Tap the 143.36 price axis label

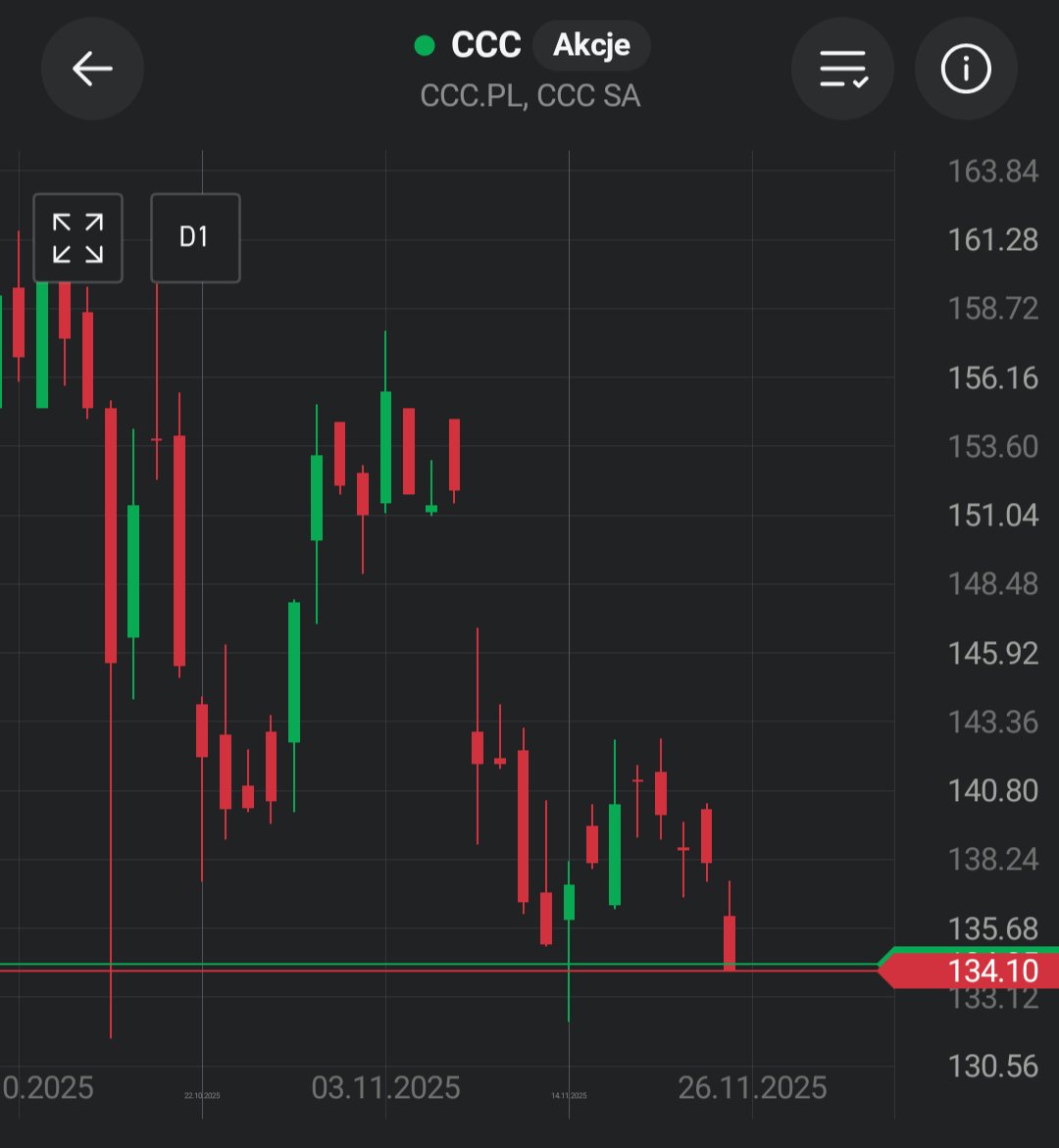993,722
